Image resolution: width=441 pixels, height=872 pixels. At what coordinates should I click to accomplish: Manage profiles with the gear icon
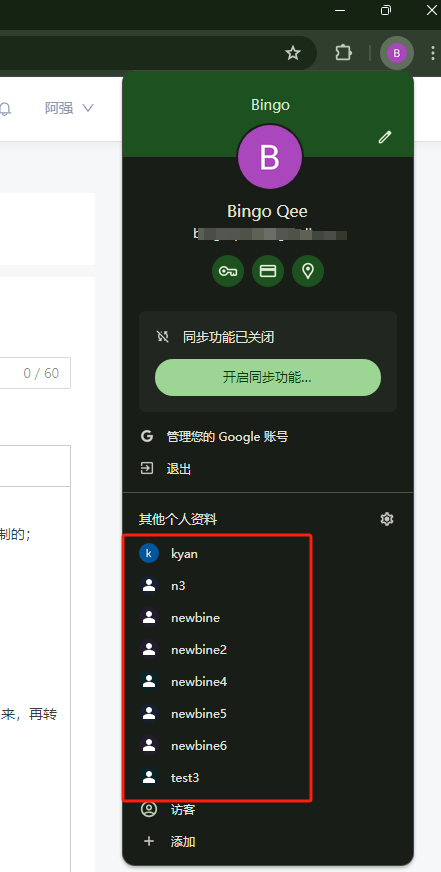coord(387,519)
